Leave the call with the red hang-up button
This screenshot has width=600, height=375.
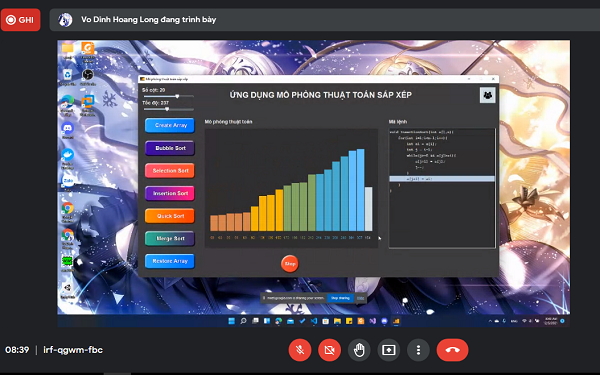coord(452,350)
